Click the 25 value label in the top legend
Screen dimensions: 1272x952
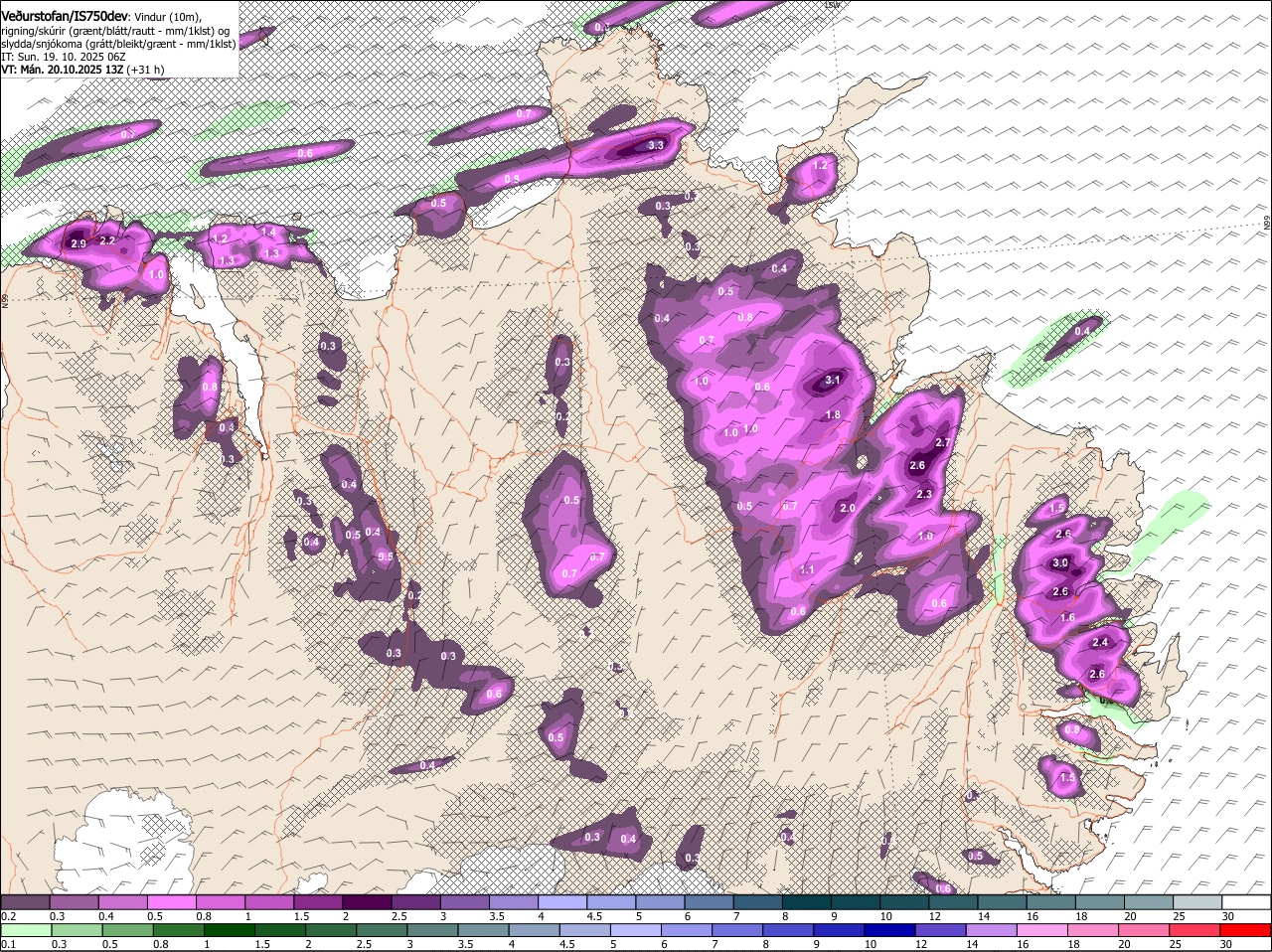[x=1180, y=916]
